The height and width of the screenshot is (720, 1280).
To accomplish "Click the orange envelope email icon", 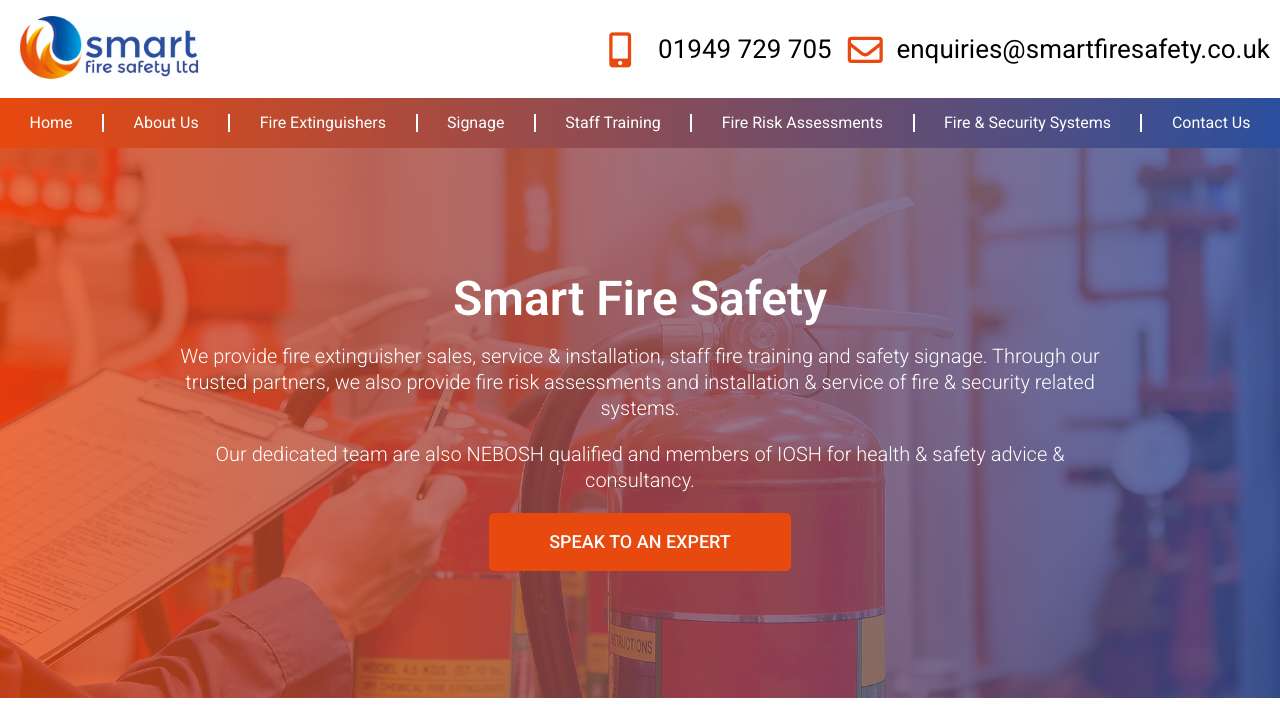I will pos(865,50).
